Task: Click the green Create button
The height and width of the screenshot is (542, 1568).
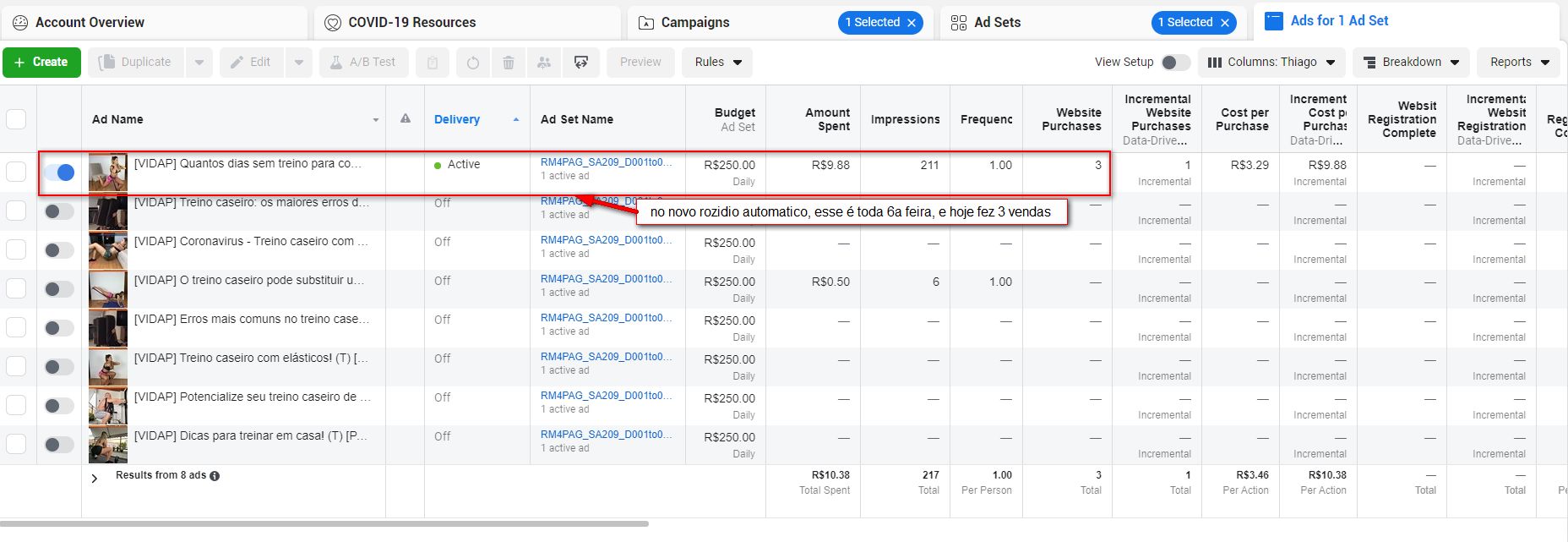Action: [41, 63]
